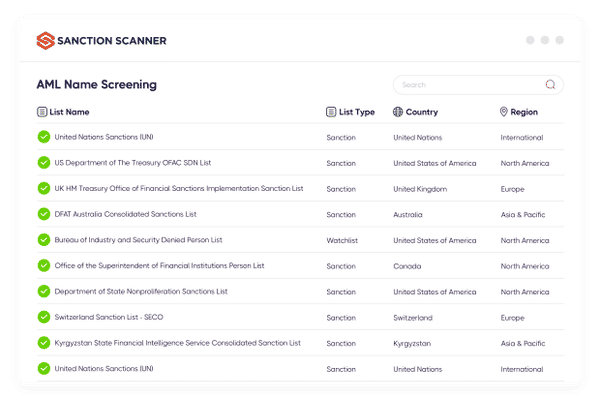Sort by Region column header
This screenshot has width=600, height=405.
tap(524, 112)
